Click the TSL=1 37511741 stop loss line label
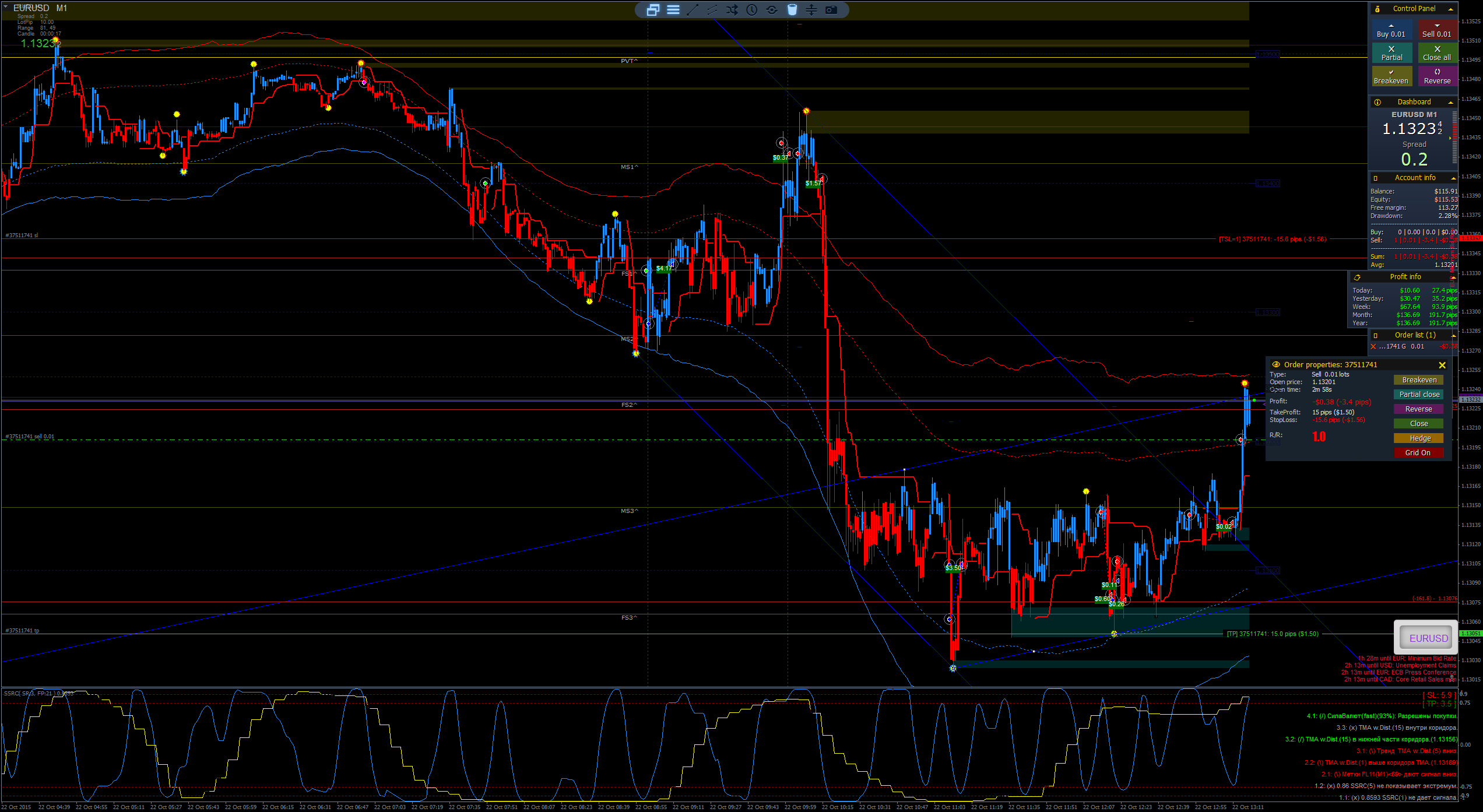Image resolution: width=1483 pixels, height=812 pixels. (1273, 239)
